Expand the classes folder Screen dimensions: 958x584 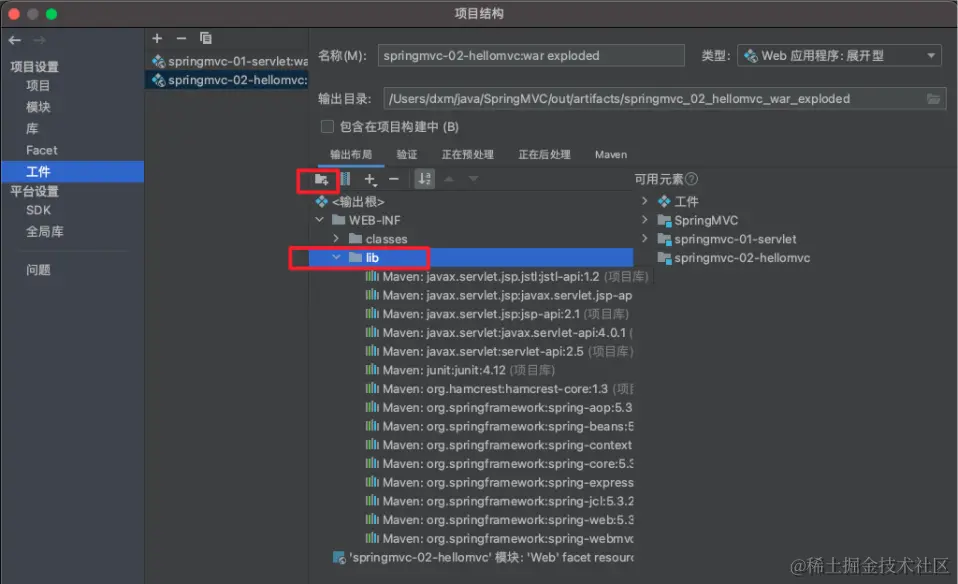pyautogui.click(x=336, y=238)
